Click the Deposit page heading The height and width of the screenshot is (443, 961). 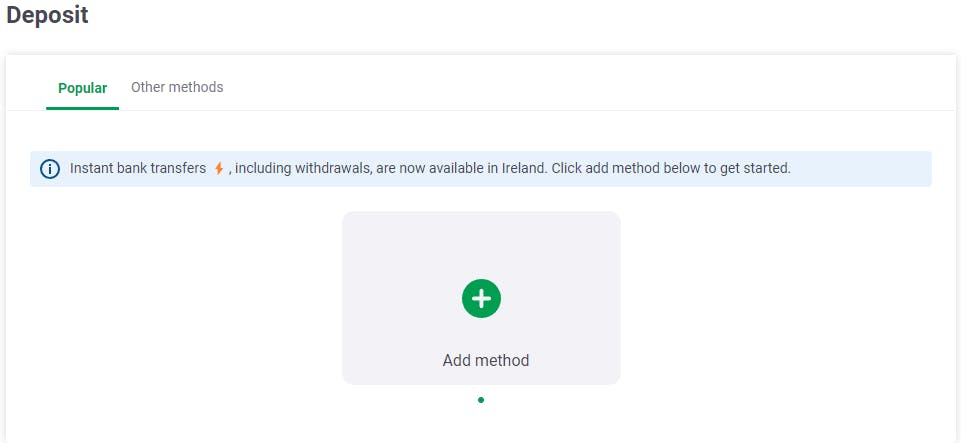pos(48,15)
